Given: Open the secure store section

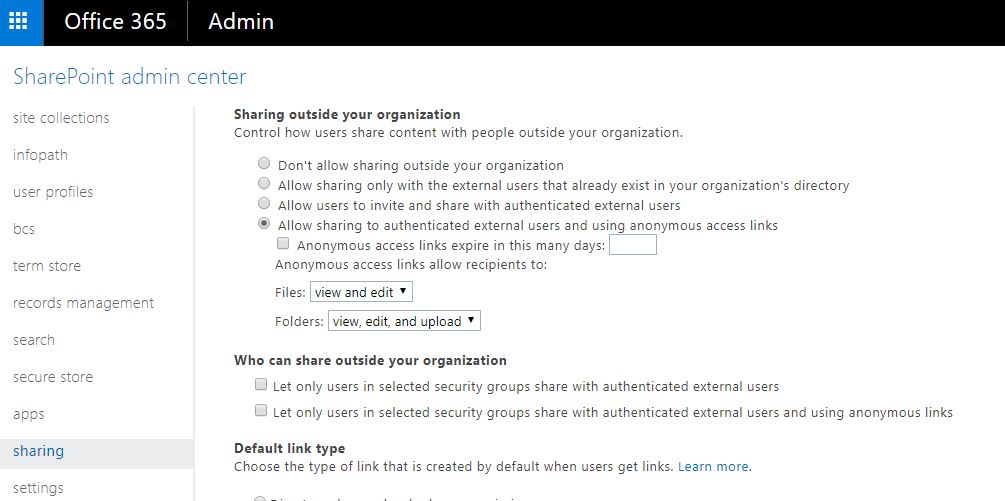Looking at the screenshot, I should click(53, 377).
